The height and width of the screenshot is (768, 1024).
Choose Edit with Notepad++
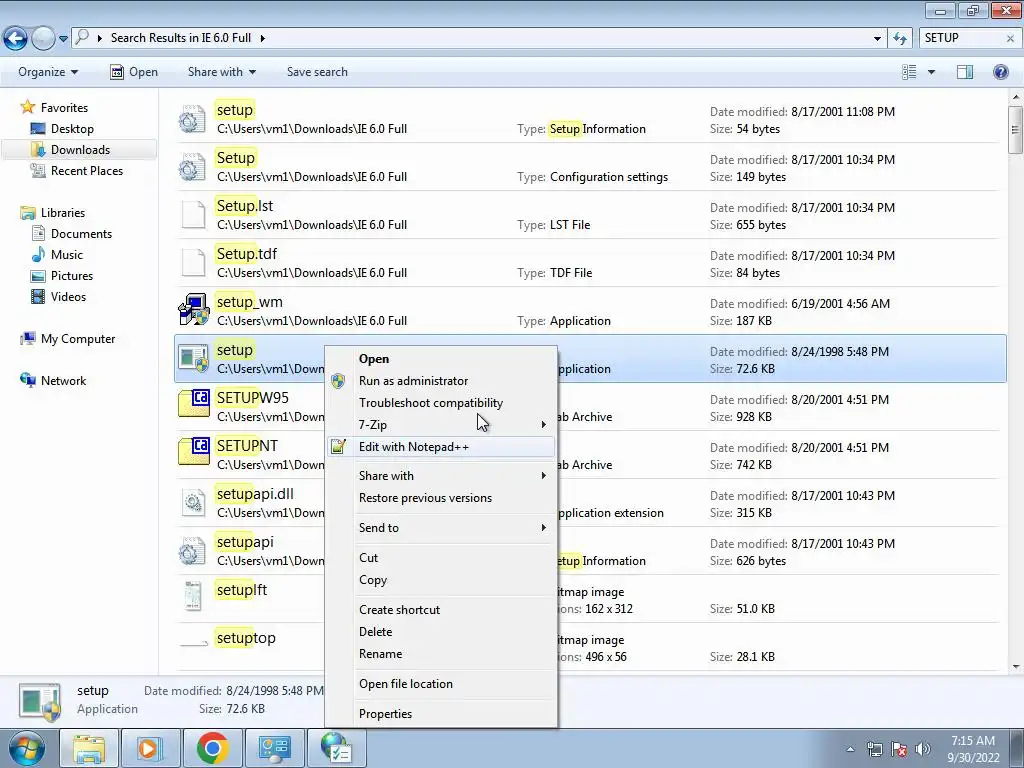(441, 447)
